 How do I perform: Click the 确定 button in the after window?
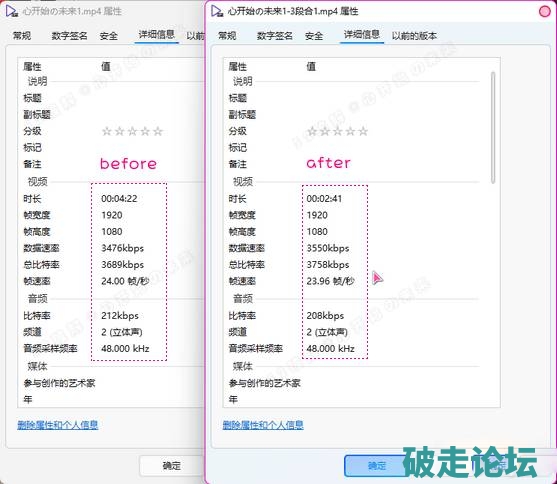(377, 466)
